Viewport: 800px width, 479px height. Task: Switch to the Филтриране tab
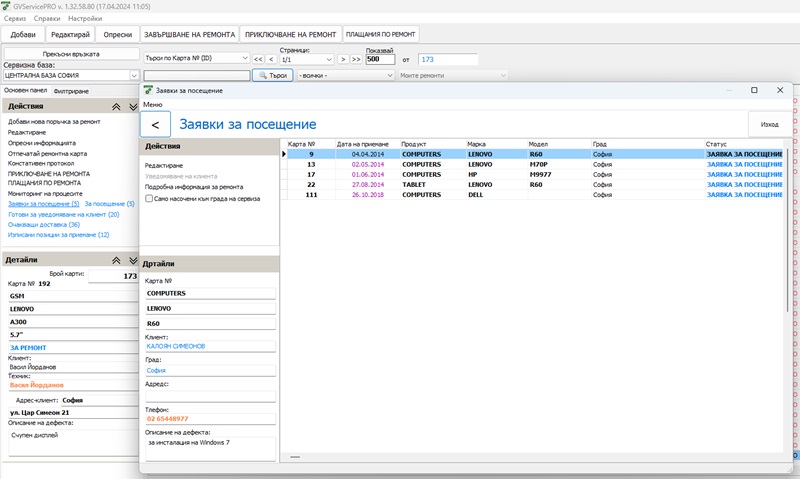tap(71, 91)
